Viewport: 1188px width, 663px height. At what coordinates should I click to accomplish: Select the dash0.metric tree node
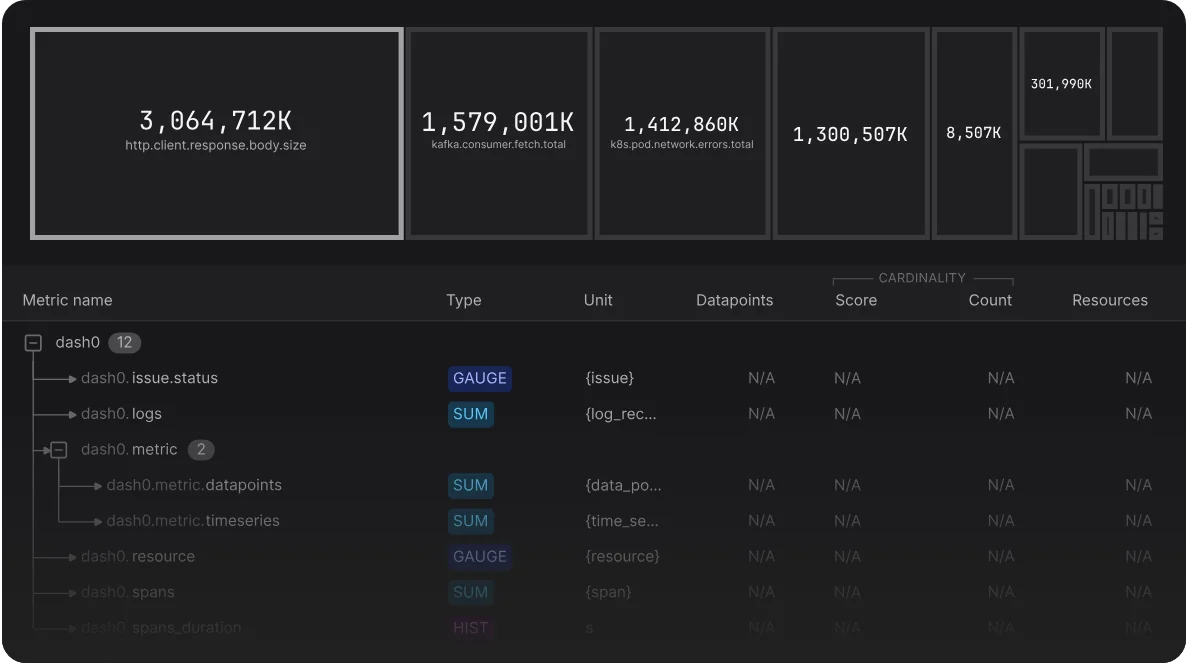click(x=129, y=449)
